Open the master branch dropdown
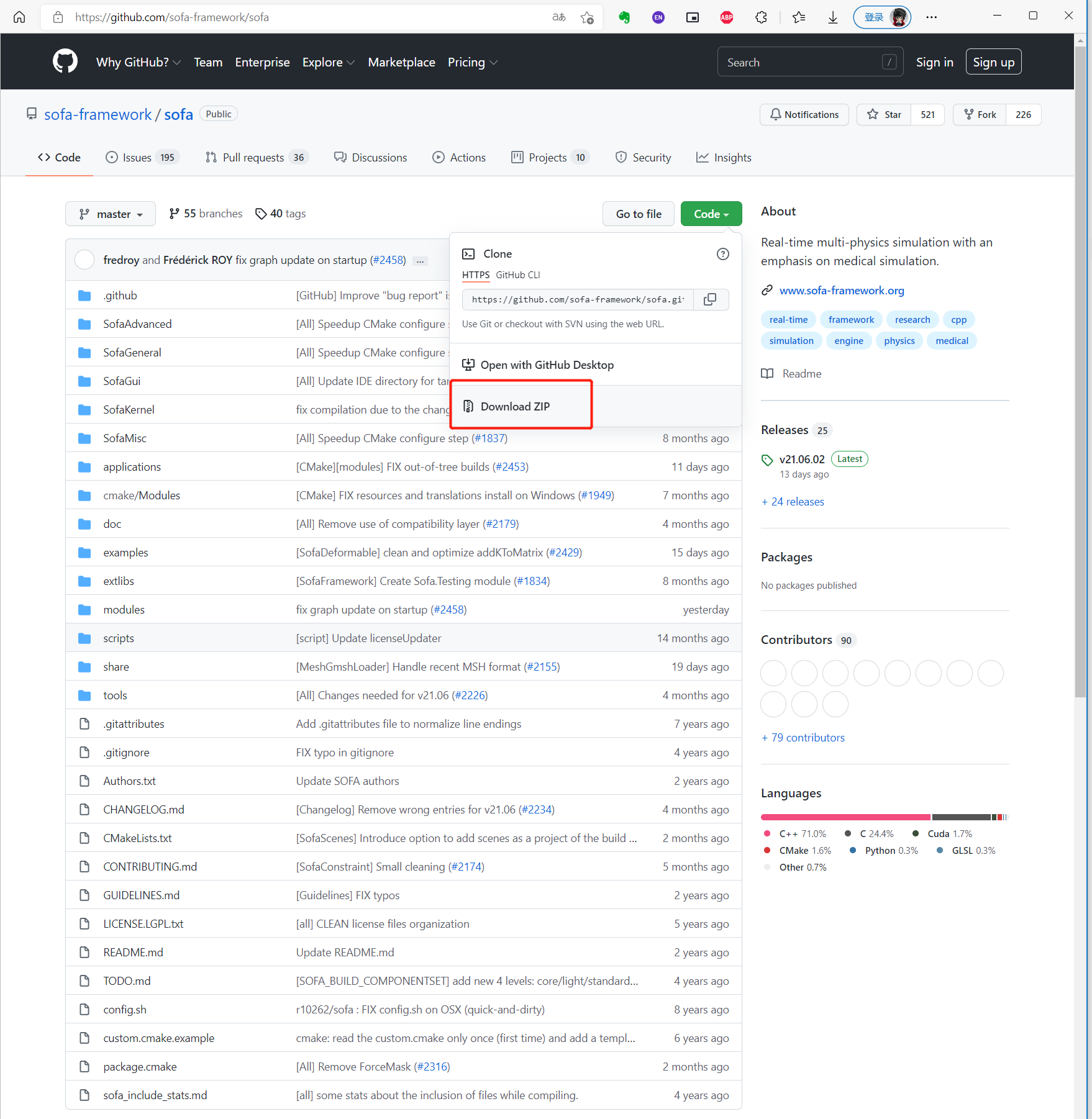The height and width of the screenshot is (1119, 1092). [x=110, y=213]
